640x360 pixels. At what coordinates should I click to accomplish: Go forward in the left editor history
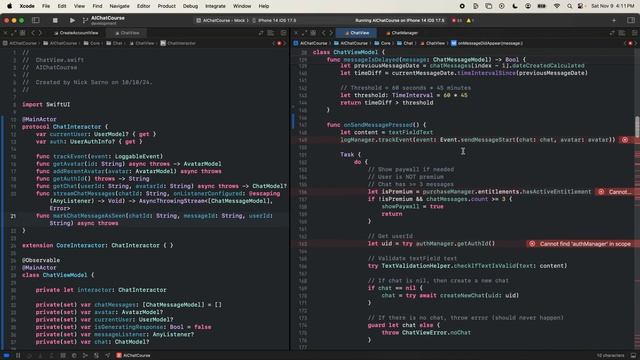(x=40, y=33)
